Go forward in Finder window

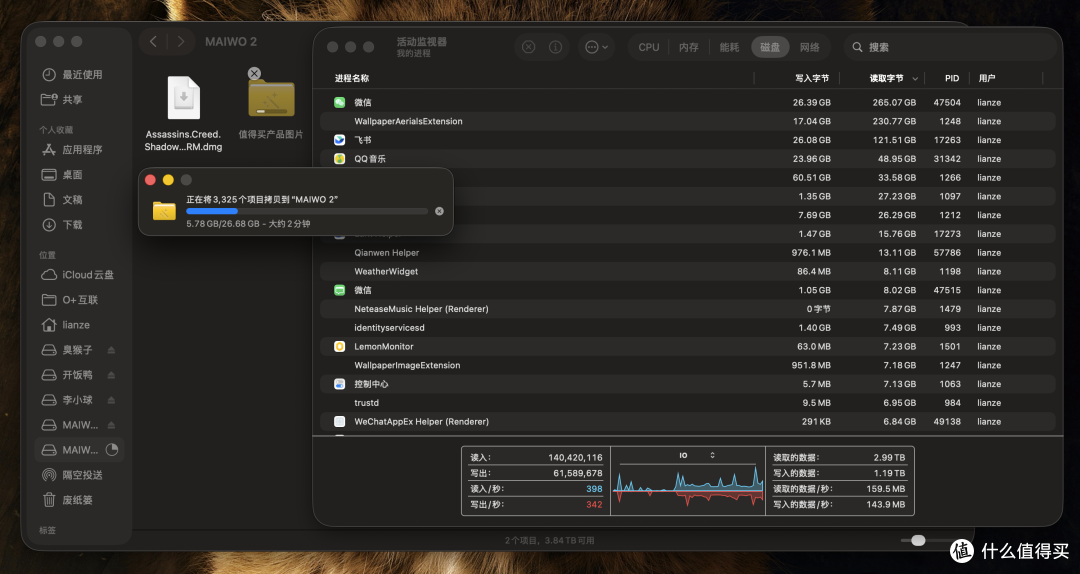pyautogui.click(x=180, y=42)
